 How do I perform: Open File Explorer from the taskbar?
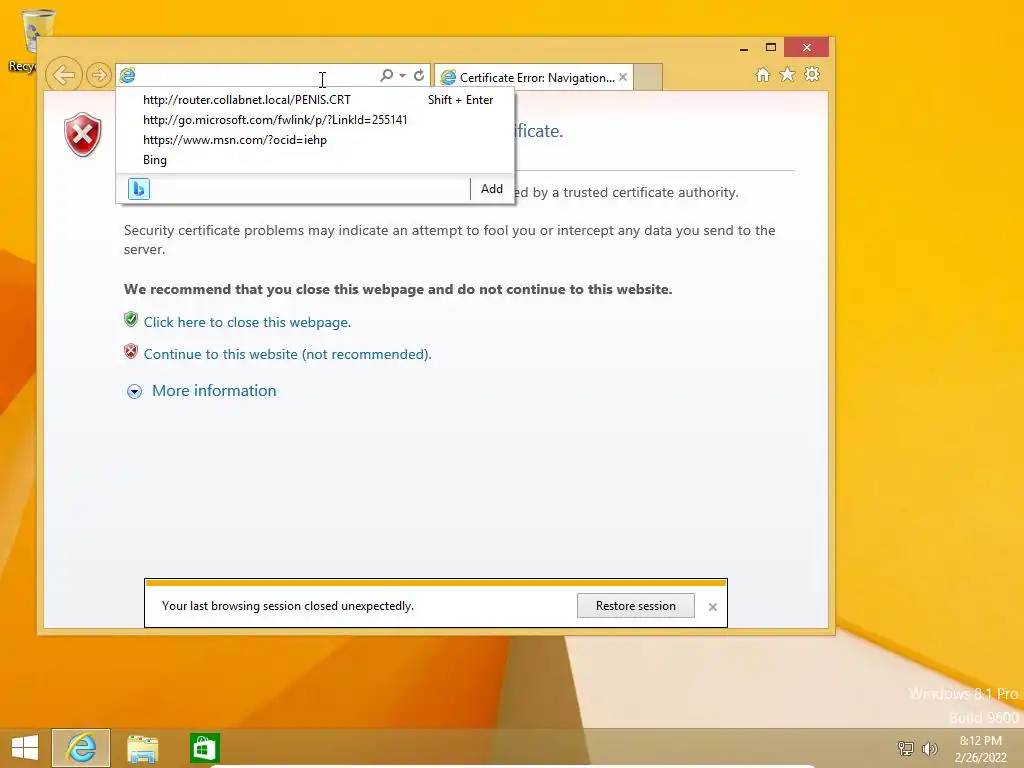[142, 748]
